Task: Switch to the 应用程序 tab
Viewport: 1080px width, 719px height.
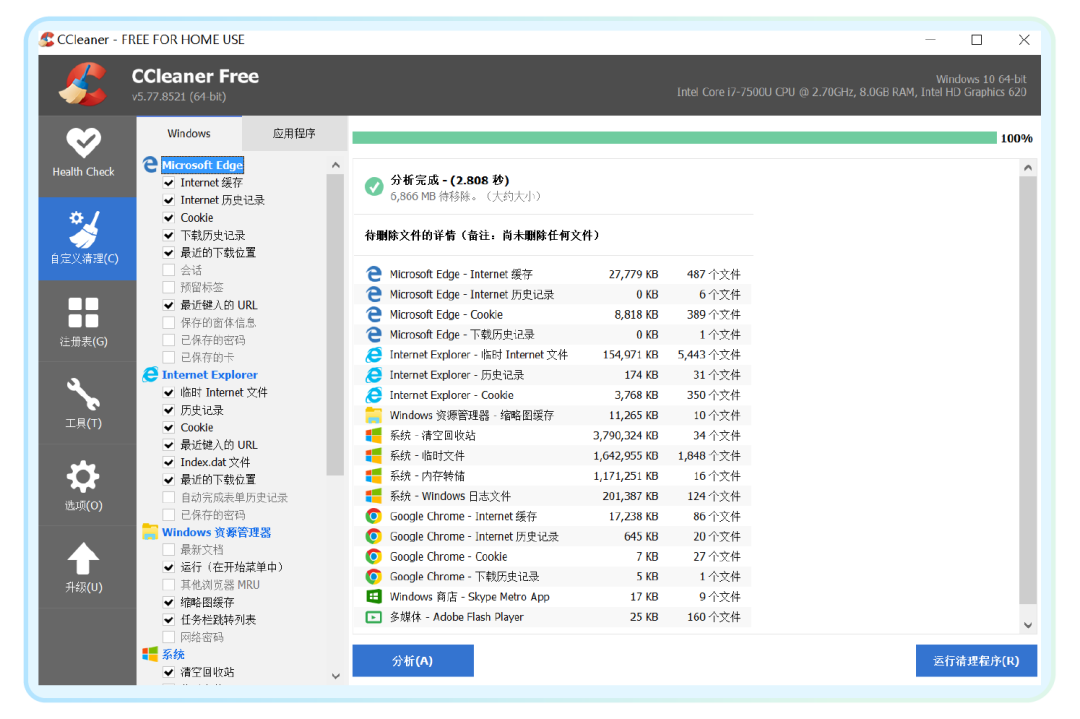Action: click(x=294, y=132)
